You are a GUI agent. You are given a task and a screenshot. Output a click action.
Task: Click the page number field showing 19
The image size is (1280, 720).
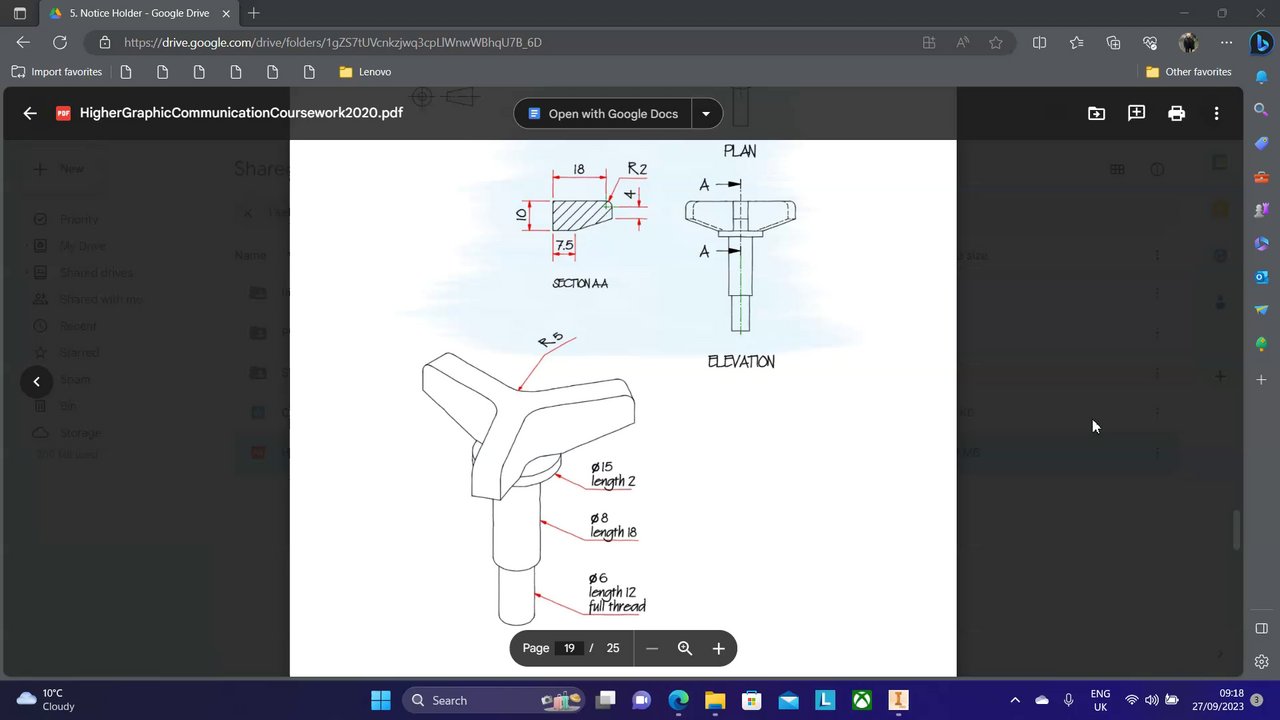[569, 648]
